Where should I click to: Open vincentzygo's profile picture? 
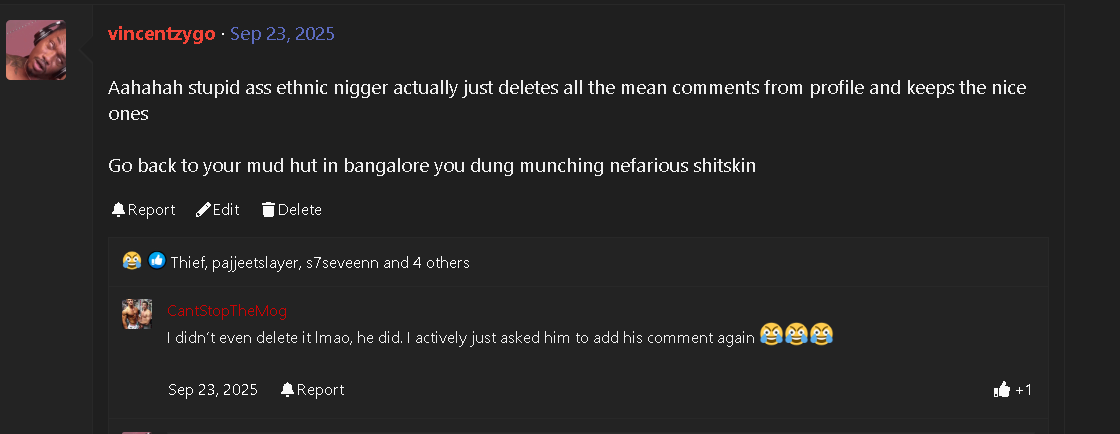coord(36,50)
